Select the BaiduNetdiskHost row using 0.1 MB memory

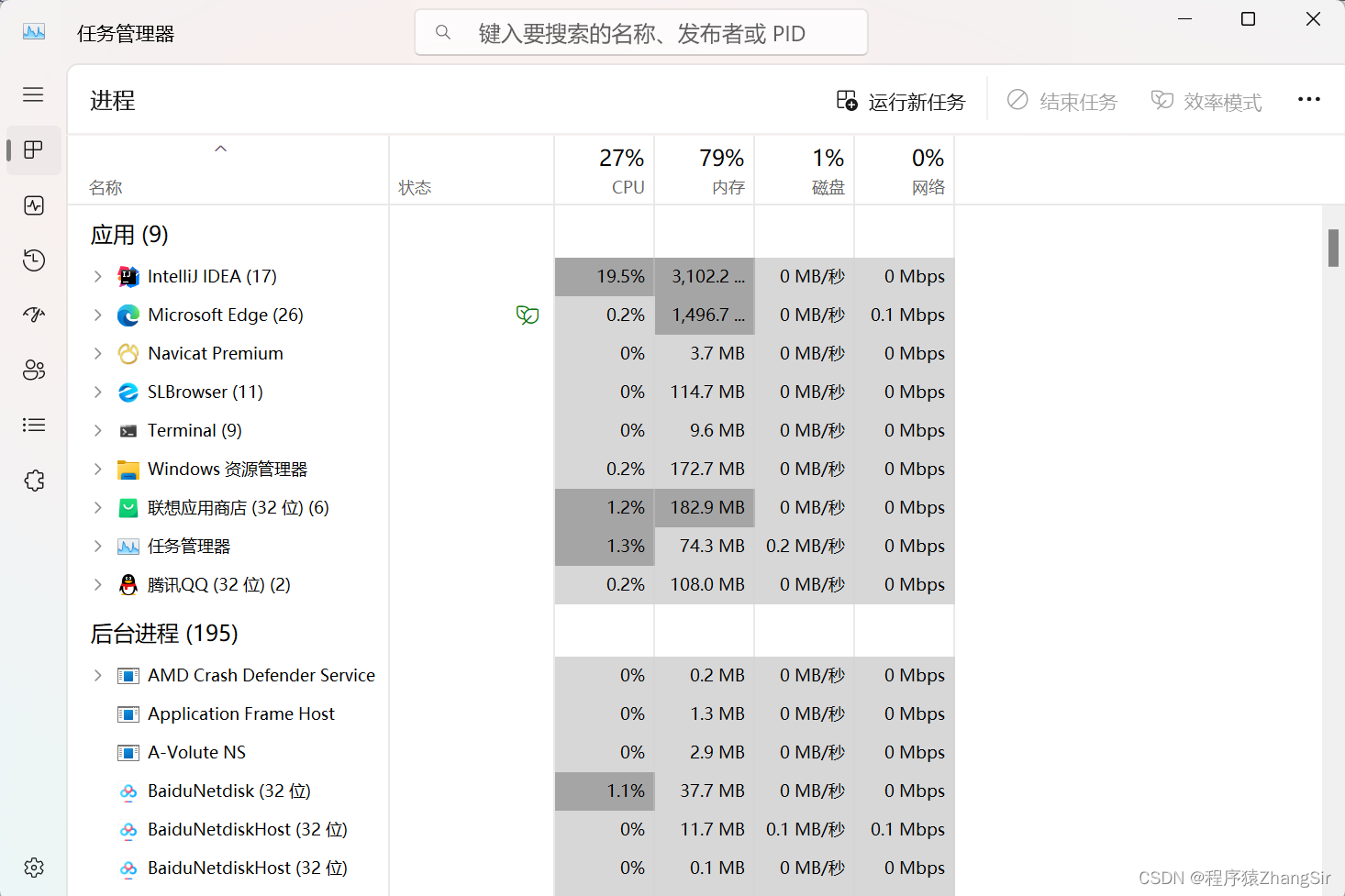coord(512,868)
